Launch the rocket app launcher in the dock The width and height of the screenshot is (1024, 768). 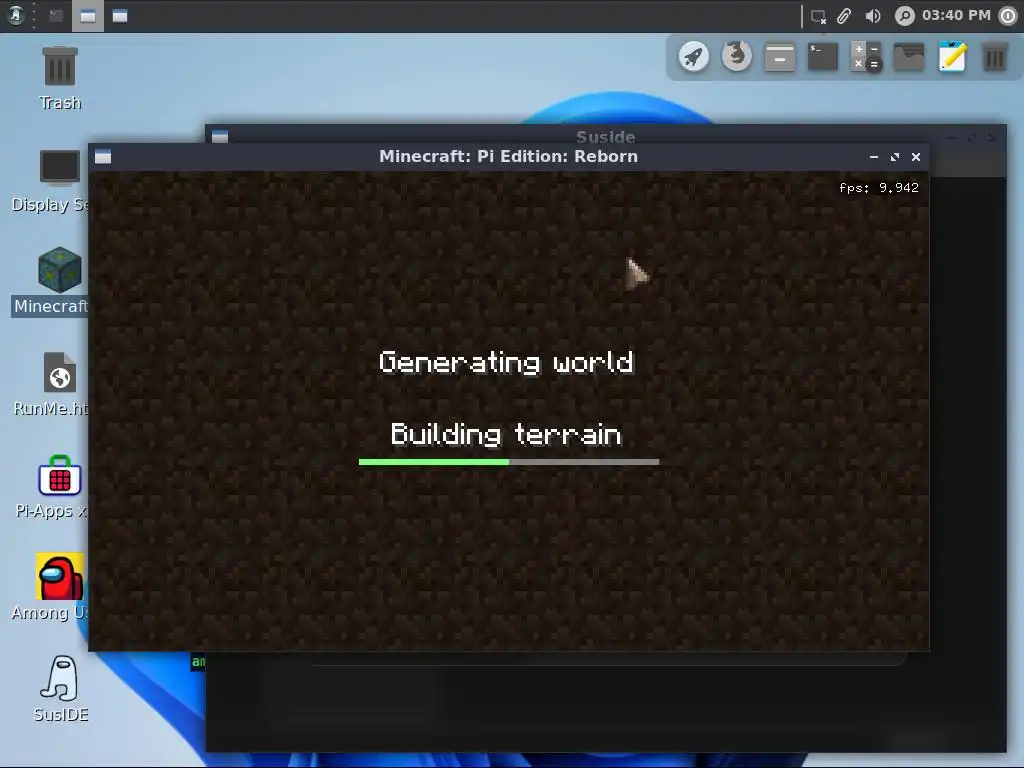click(694, 57)
